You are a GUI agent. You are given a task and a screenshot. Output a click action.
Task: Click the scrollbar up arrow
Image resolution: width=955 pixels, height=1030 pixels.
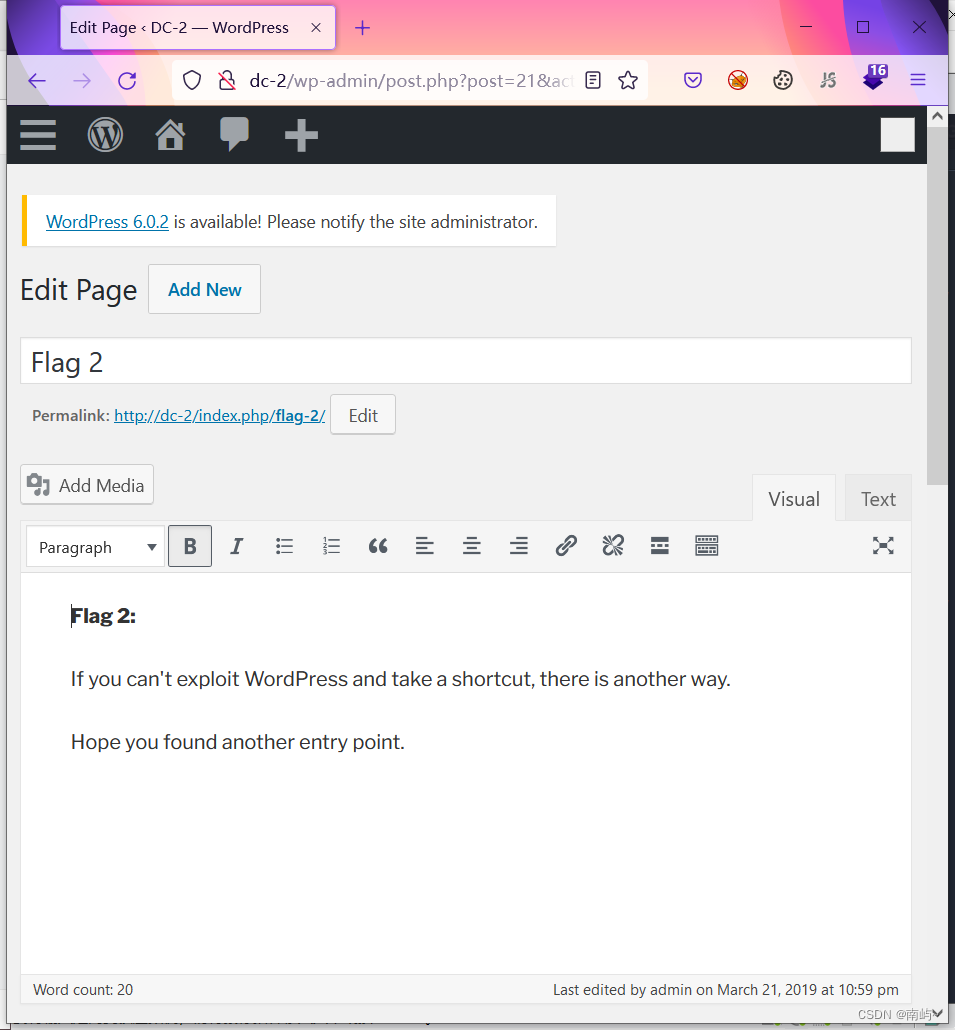point(937,116)
